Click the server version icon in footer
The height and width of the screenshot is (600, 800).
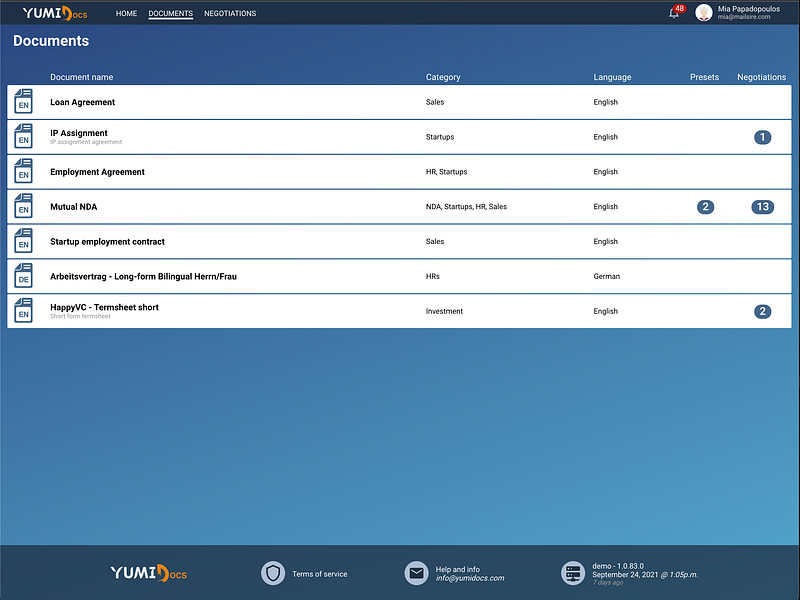tap(573, 573)
